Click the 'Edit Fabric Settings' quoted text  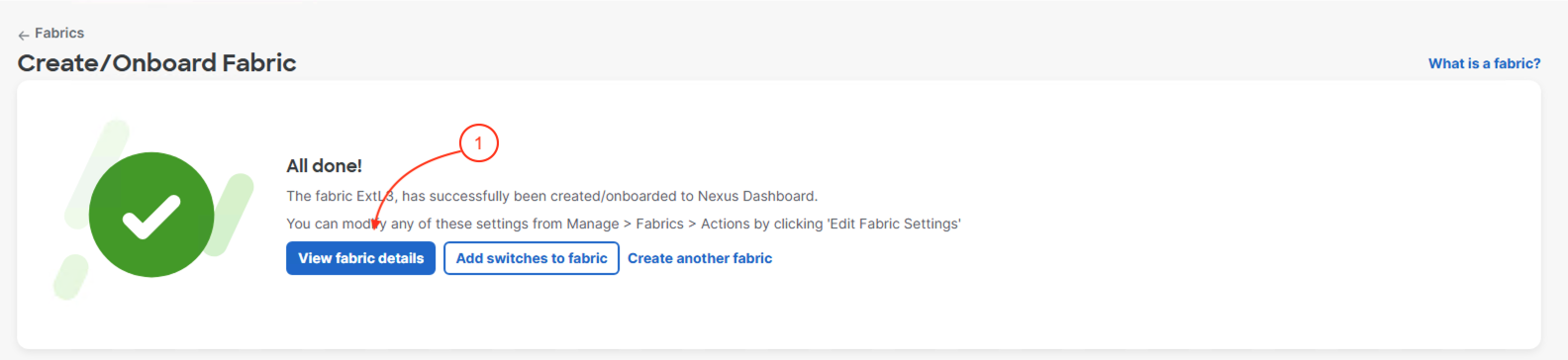(x=894, y=224)
